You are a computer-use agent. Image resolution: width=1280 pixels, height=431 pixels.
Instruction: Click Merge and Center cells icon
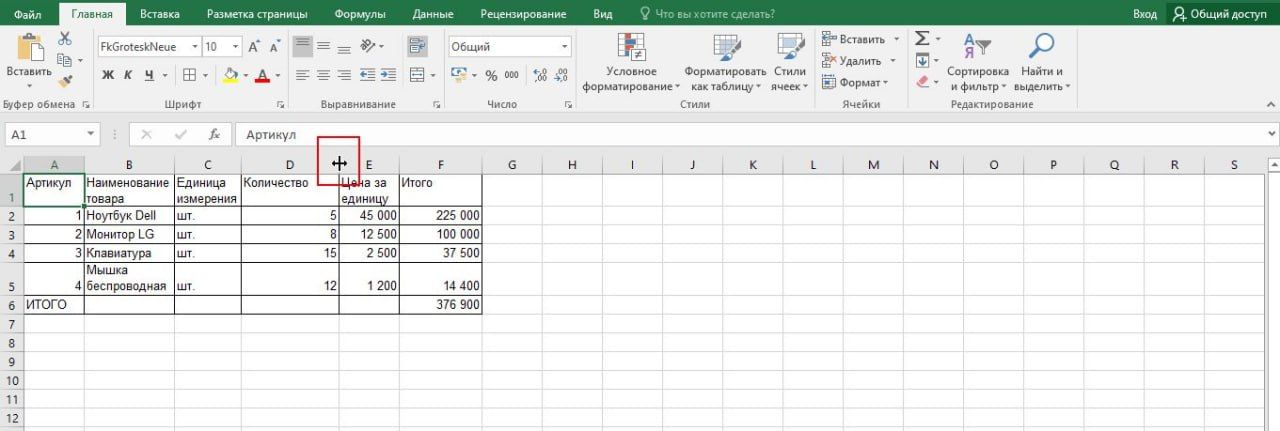418,75
